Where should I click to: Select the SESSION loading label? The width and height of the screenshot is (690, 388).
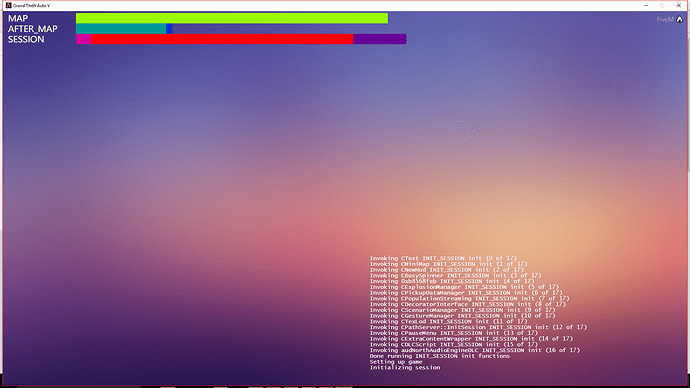point(26,40)
